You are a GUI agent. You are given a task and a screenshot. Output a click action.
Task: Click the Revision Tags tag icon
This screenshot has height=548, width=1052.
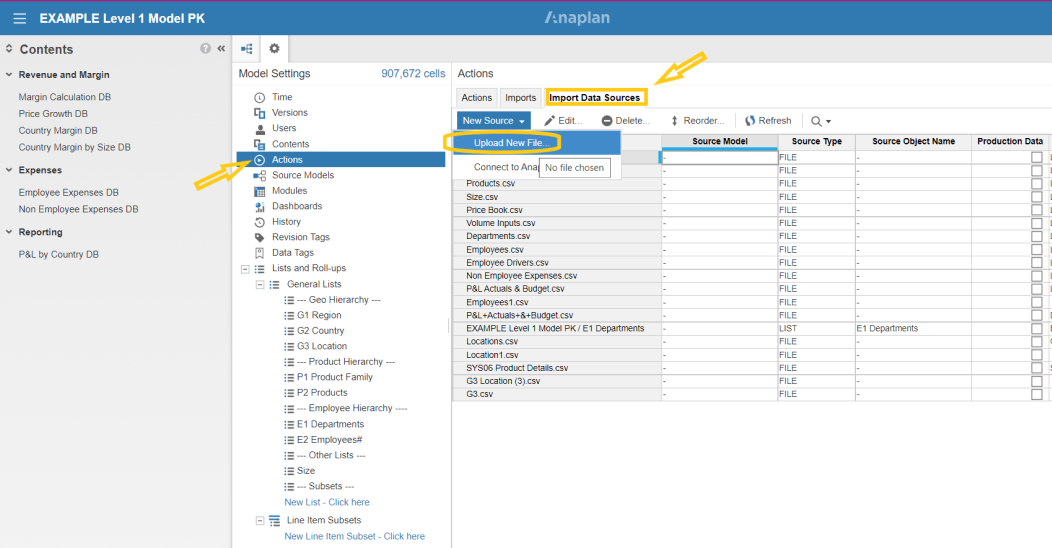[260, 237]
